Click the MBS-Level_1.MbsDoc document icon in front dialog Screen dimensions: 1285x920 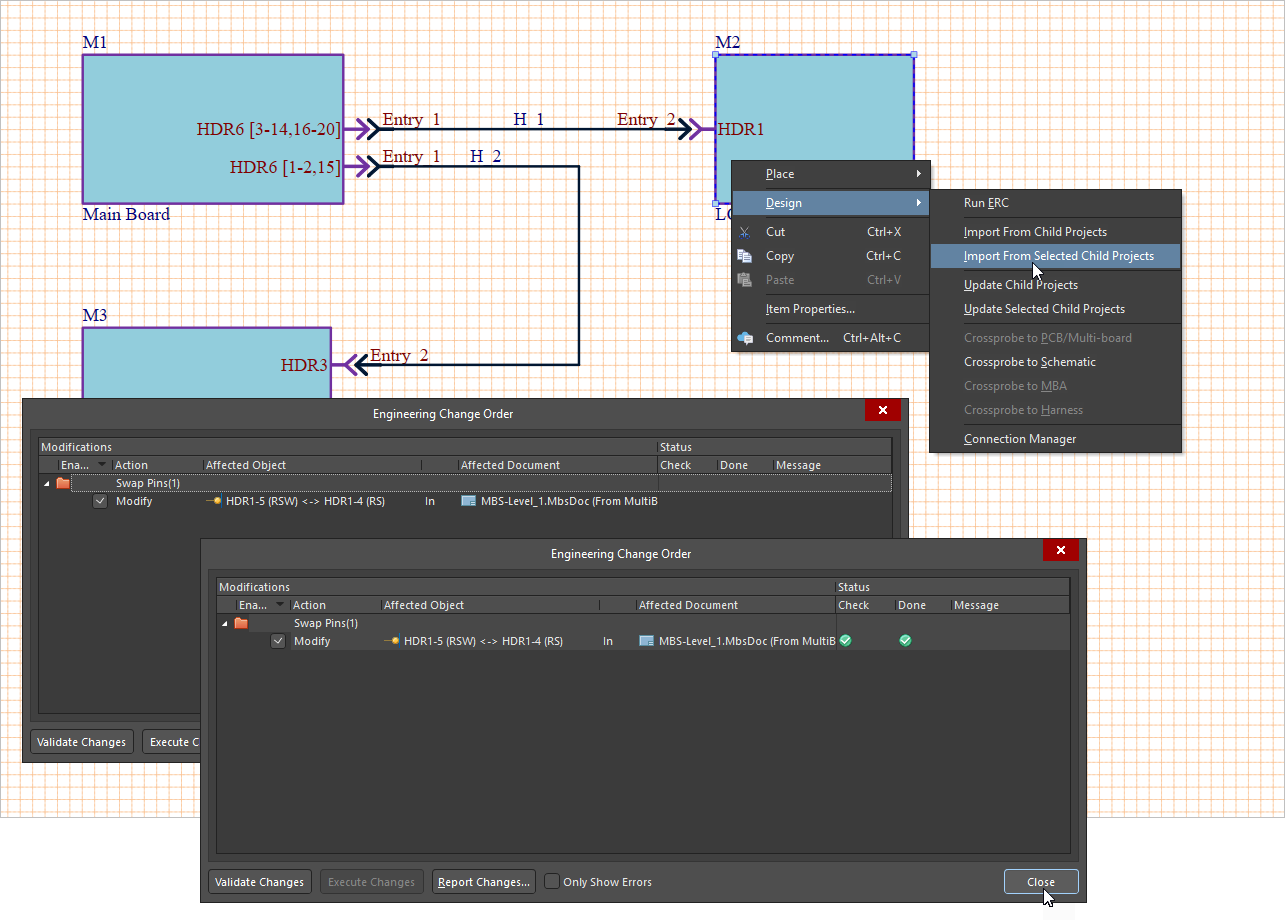[646, 641]
